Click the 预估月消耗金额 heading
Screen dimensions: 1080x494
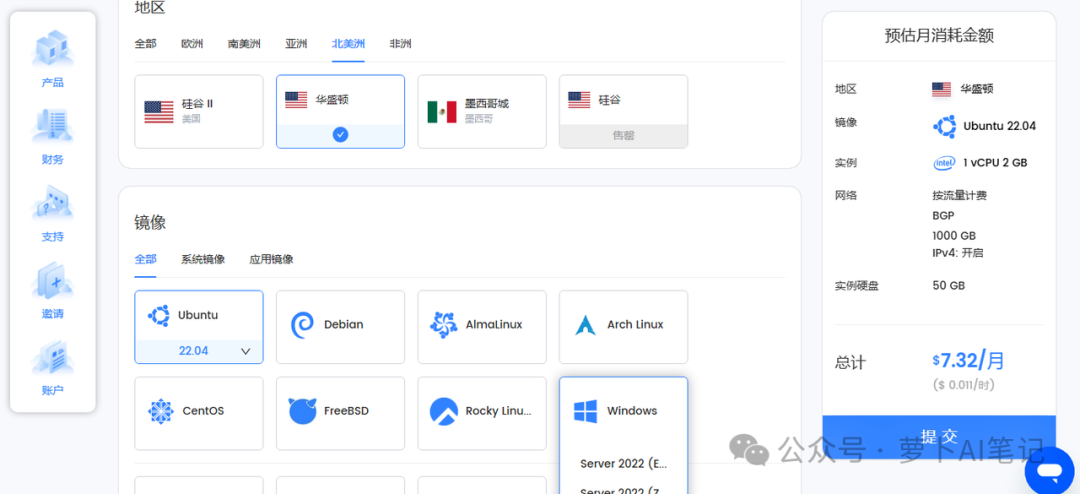click(x=939, y=35)
